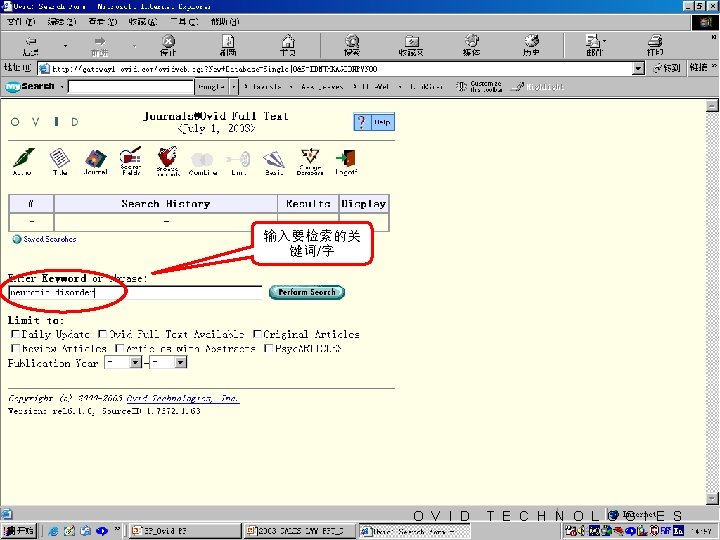Image resolution: width=720 pixels, height=540 pixels.
Task: Click the Internet Explorer quick launch icon
Action: click(x=53, y=531)
